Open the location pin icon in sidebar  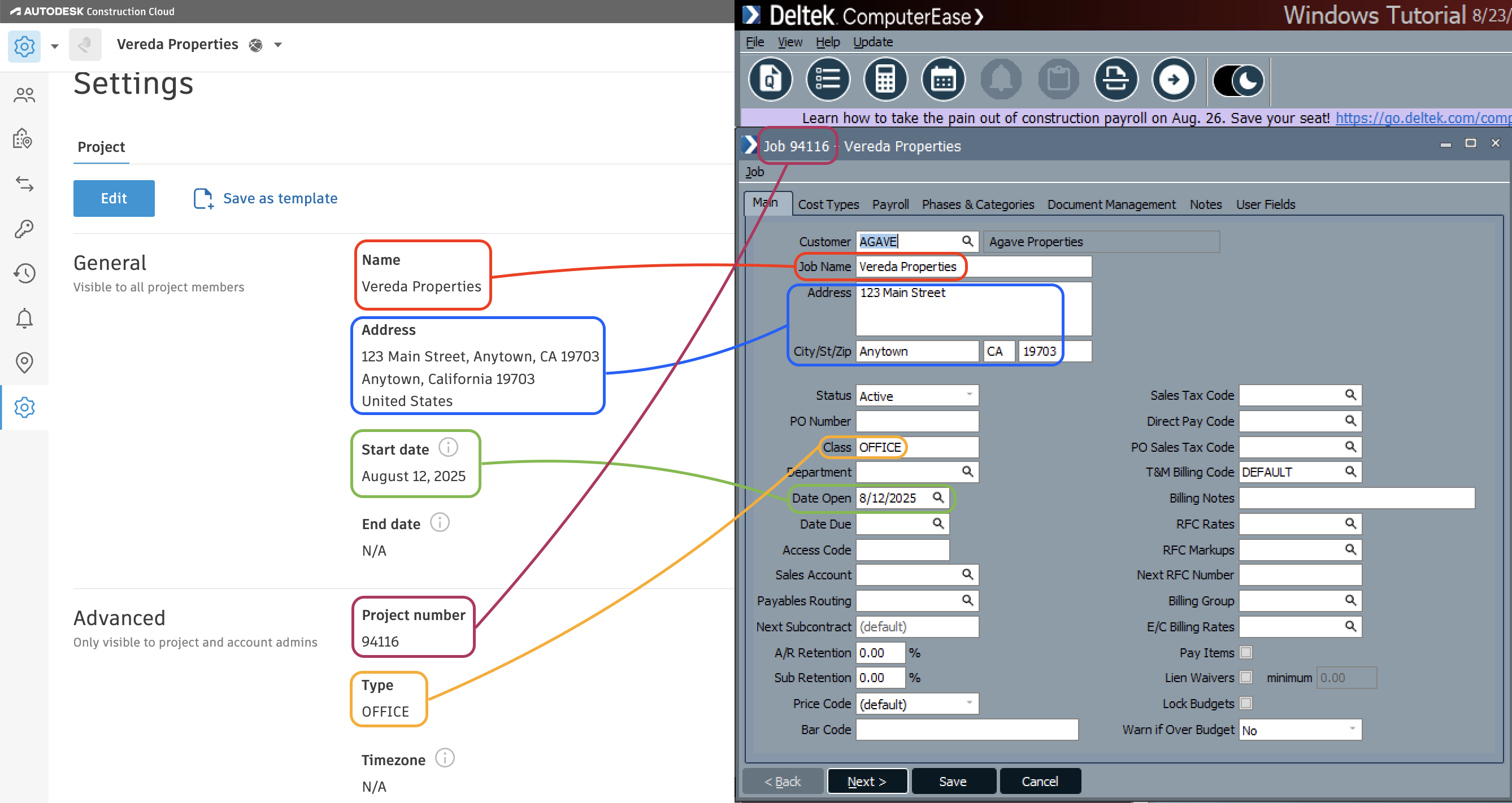(24, 363)
